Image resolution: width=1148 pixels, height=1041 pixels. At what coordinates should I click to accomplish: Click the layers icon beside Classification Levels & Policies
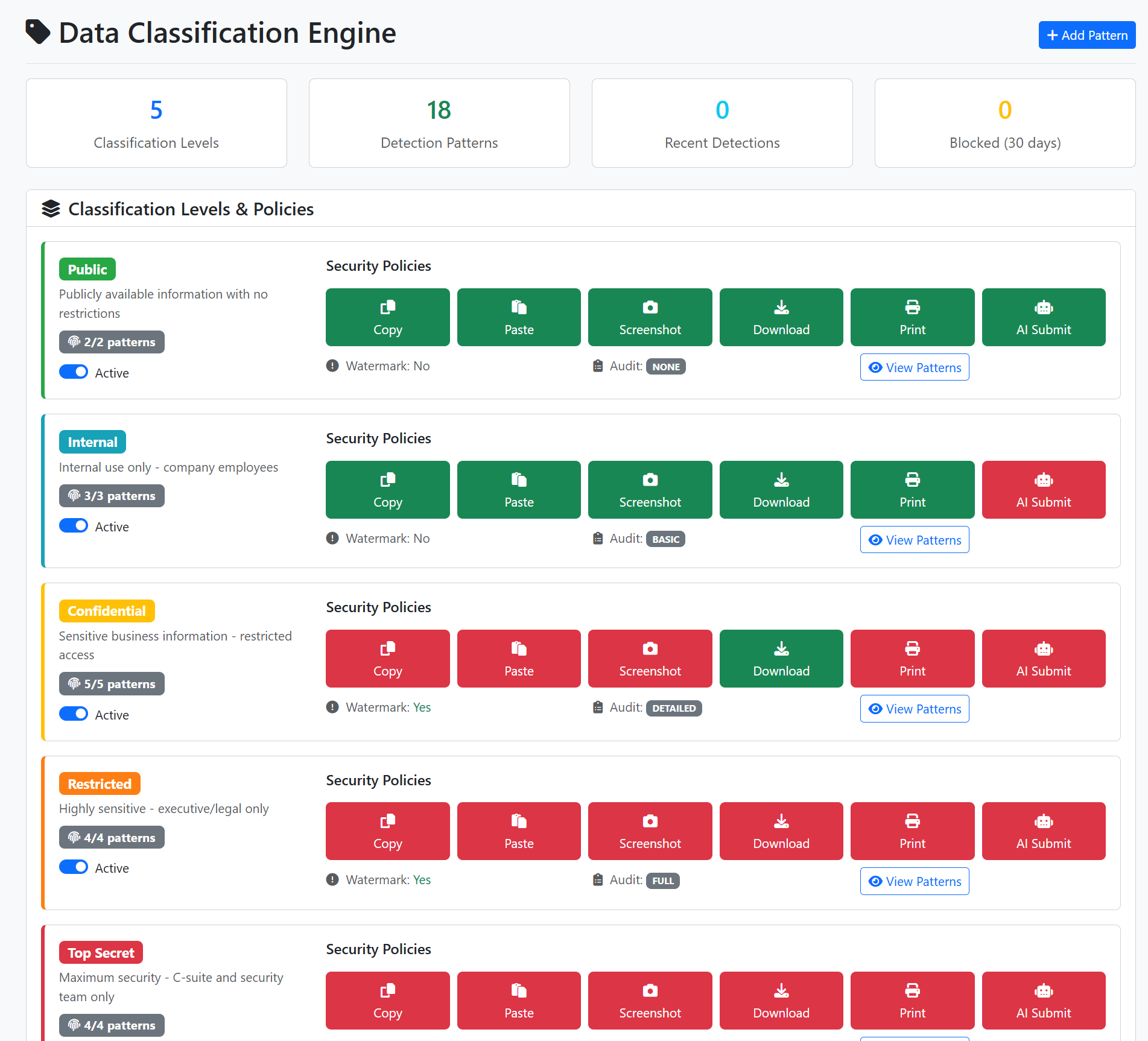pos(51,209)
